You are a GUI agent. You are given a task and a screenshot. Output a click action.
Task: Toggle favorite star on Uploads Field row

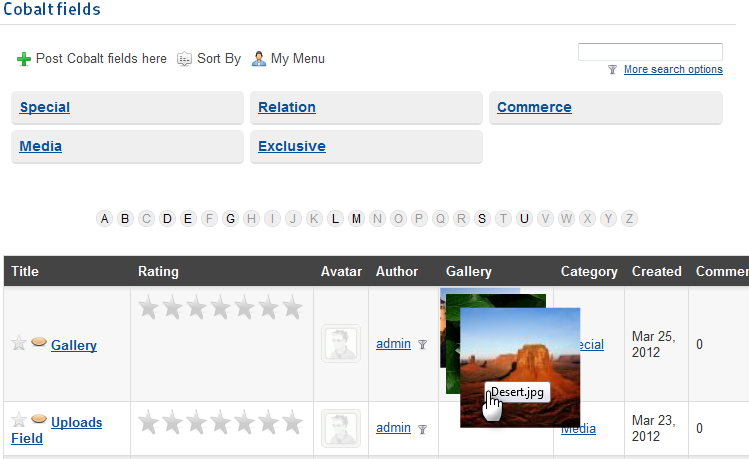pos(19,421)
